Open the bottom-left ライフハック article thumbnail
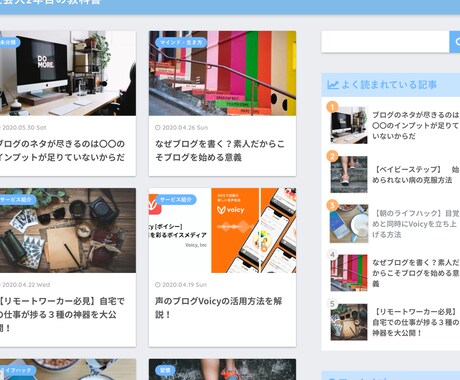 (68, 369)
